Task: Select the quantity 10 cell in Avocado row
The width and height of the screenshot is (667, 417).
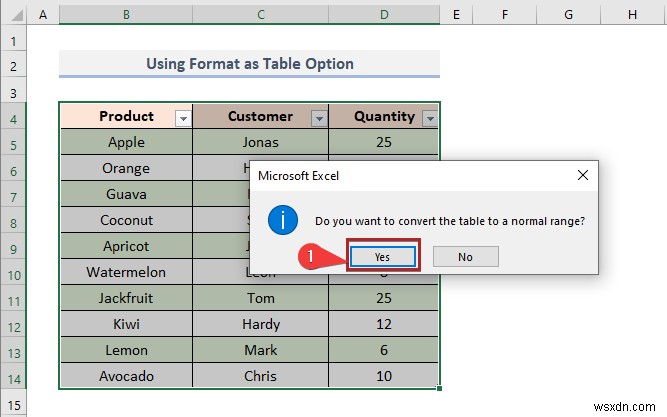Action: coord(384,376)
